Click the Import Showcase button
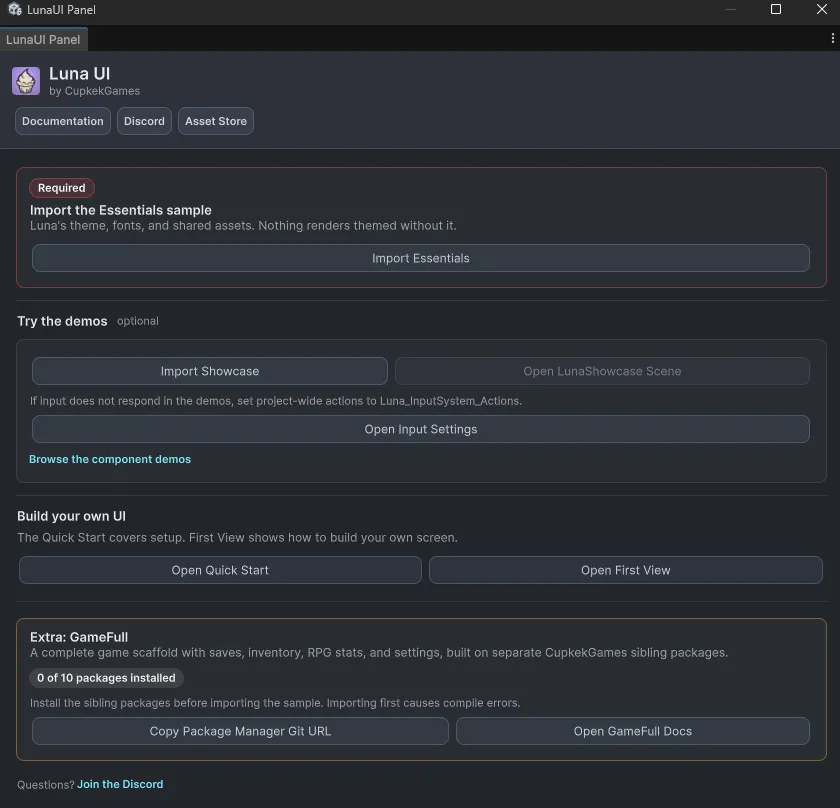Screen dimensions: 840x808 [x=209, y=371]
